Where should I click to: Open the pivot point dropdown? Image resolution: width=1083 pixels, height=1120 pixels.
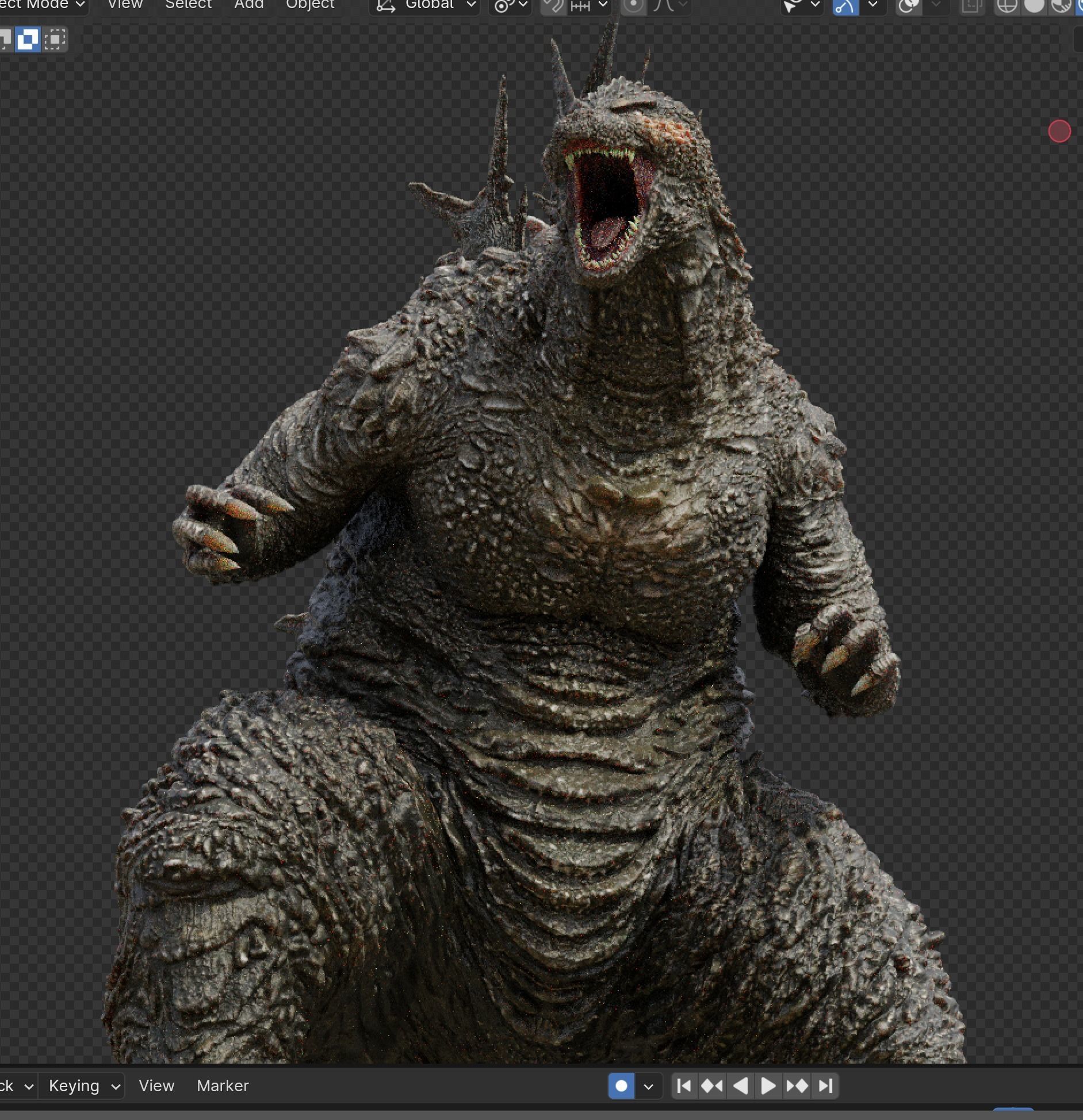click(510, 5)
